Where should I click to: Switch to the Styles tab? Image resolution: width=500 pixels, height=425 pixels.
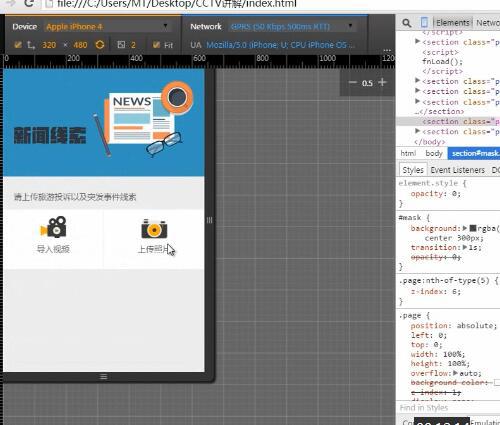413,170
